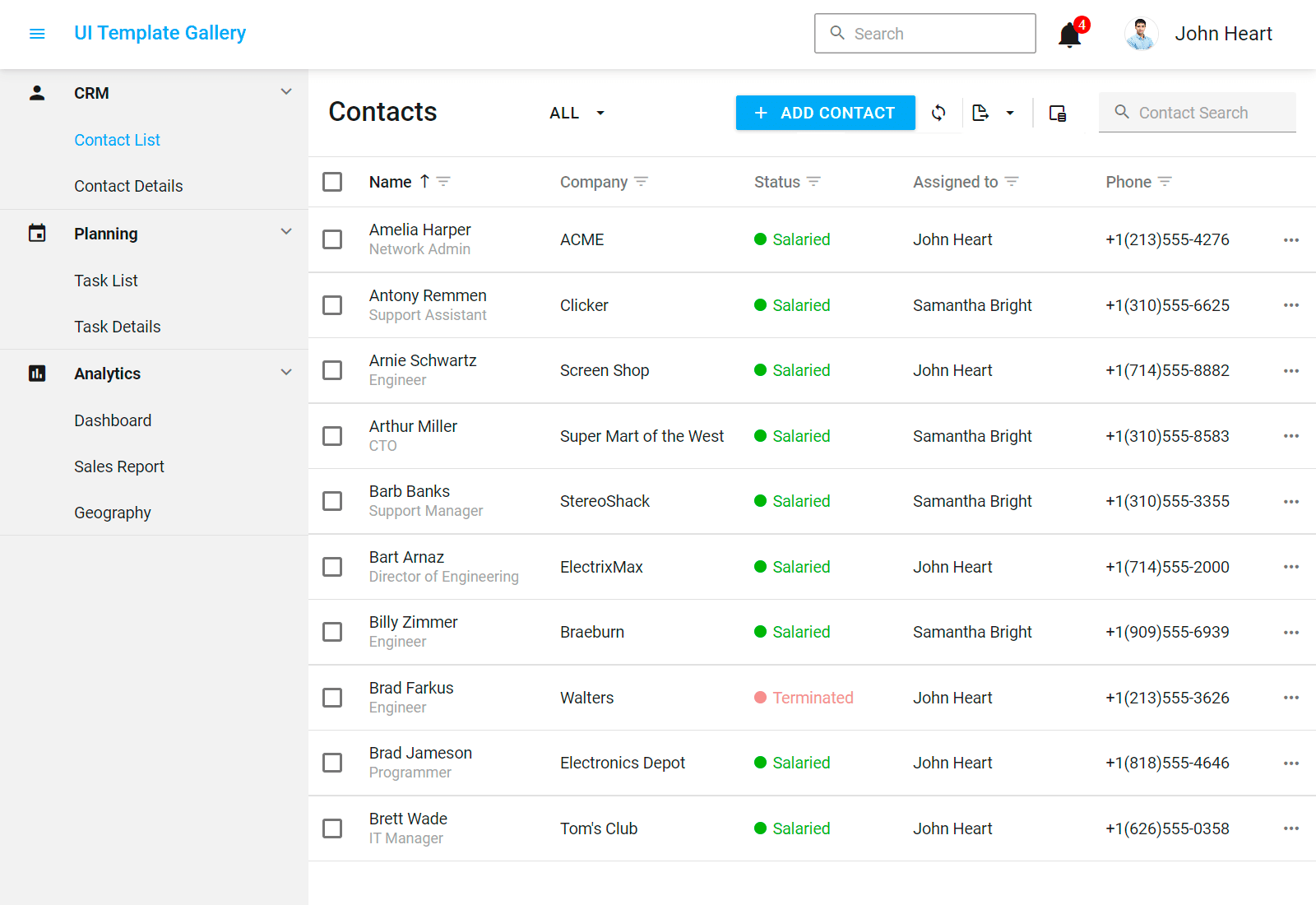Click the Planning calendar icon in sidebar
This screenshot has width=1316, height=905.
click(x=36, y=233)
